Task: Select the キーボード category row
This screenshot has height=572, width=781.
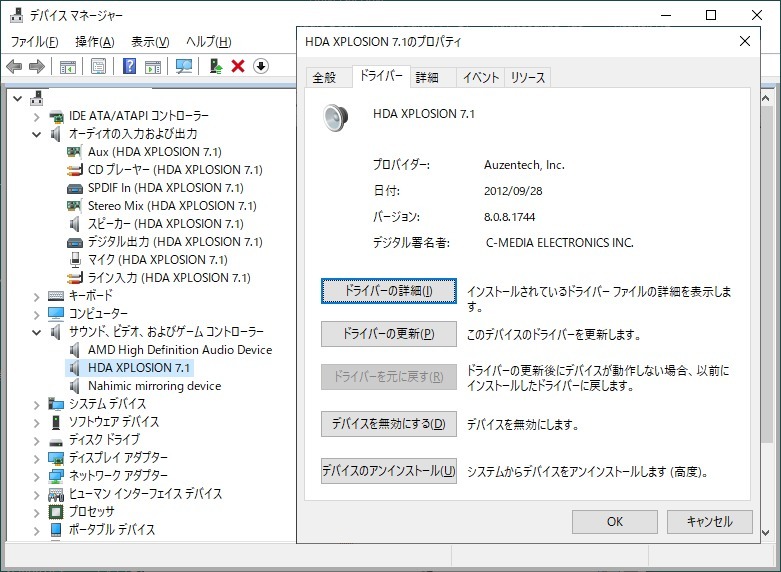Action: coord(81,296)
